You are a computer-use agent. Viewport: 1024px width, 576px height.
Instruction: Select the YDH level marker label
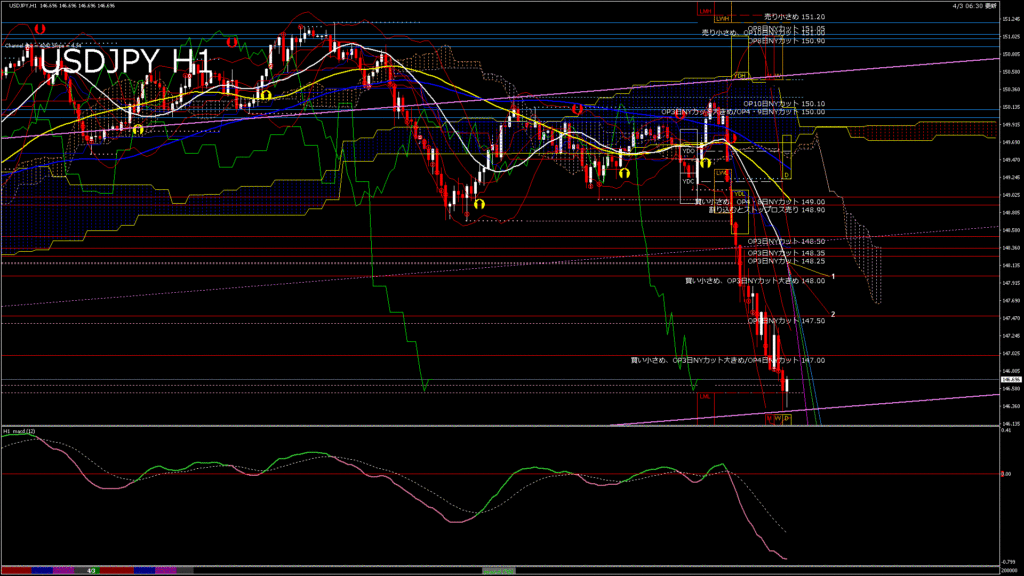click(x=740, y=75)
